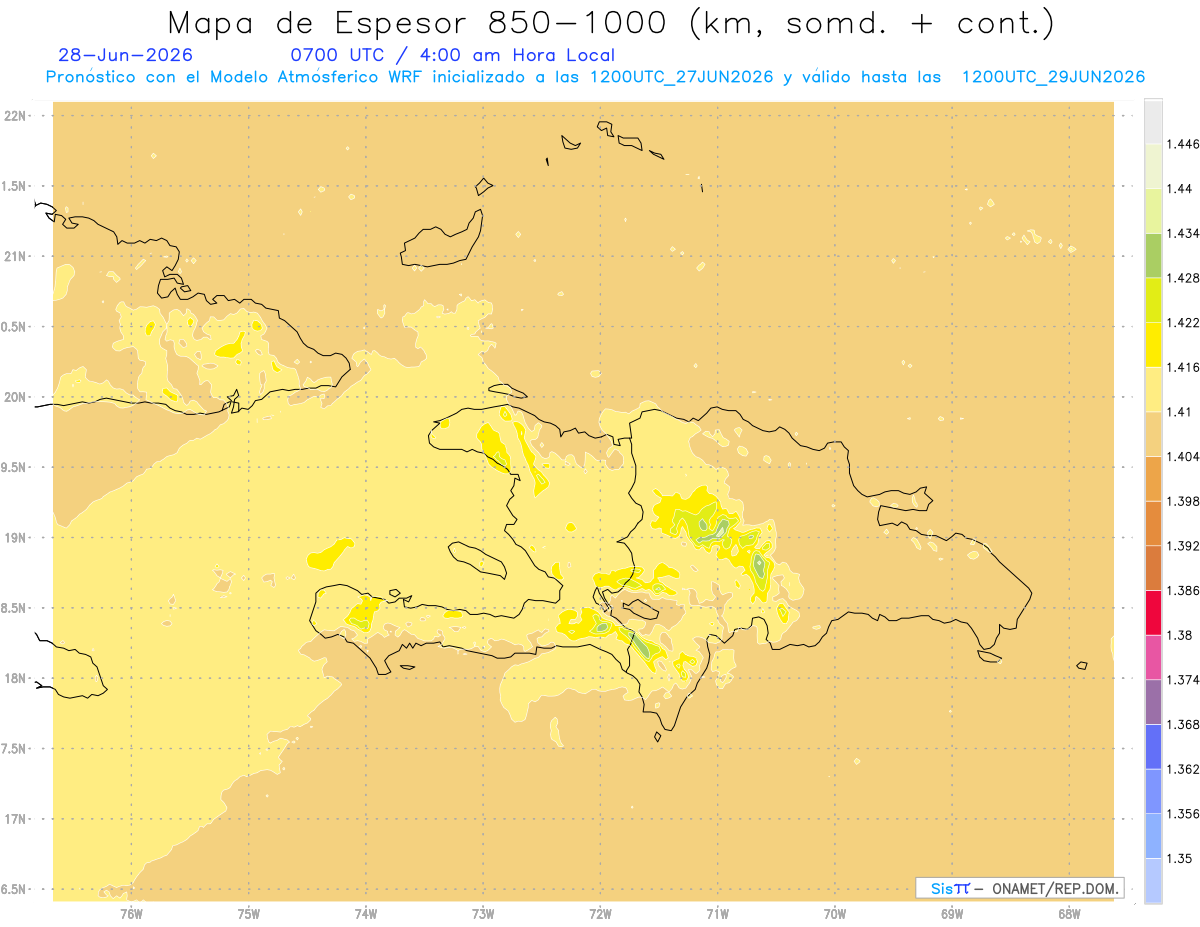Click the tan swatch between 1.404 and 1.41
Viewport: 1200px width, 927px height.
pos(1153,434)
